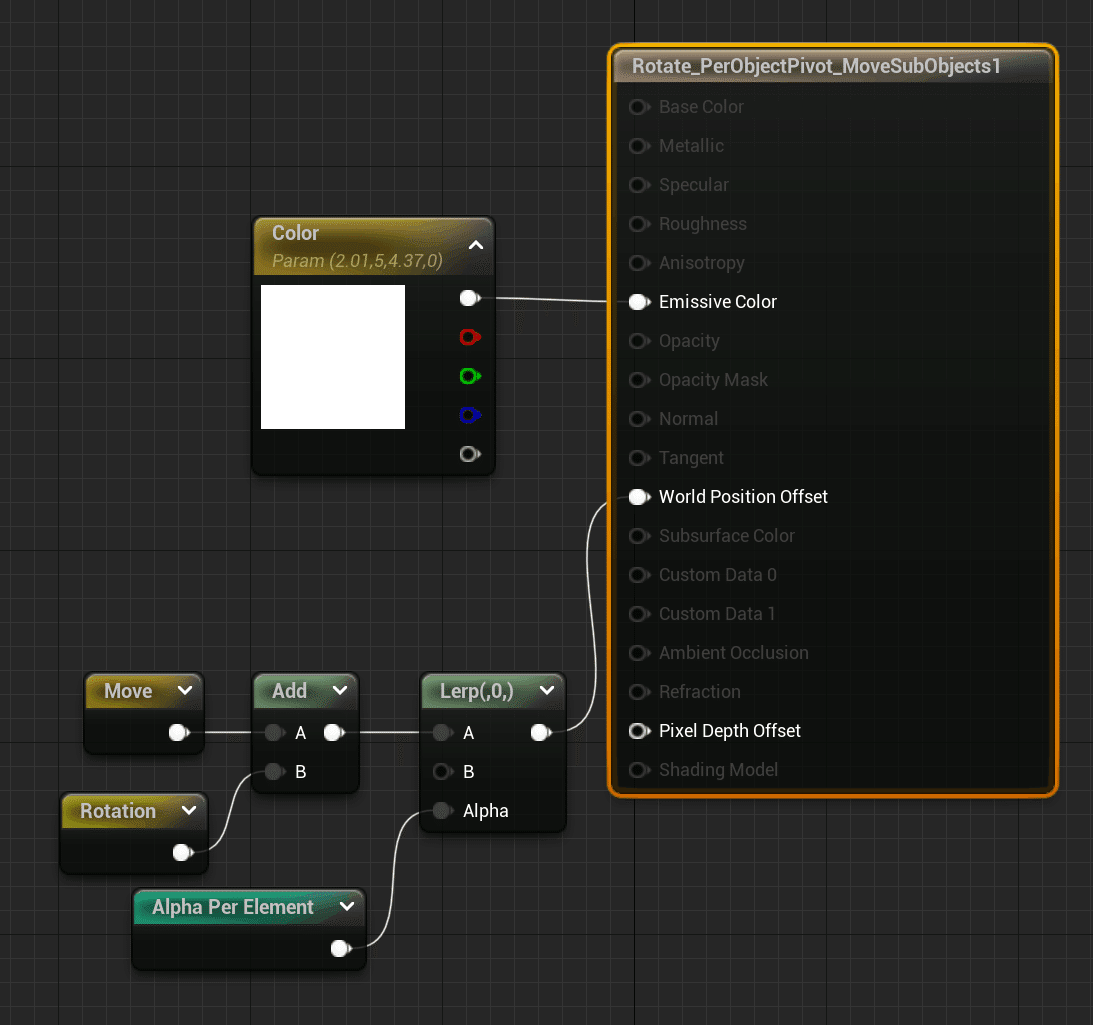The width and height of the screenshot is (1093, 1025).
Task: Click the white RGB output pin of Color
Action: coord(470,298)
